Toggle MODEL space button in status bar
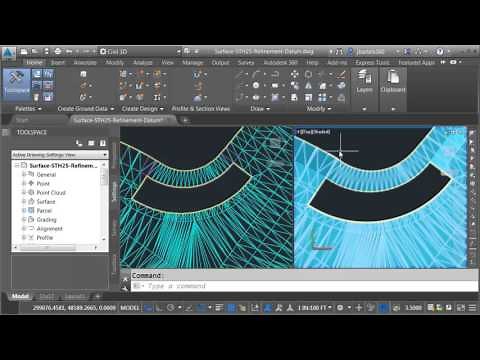480x360 pixels. point(129,307)
